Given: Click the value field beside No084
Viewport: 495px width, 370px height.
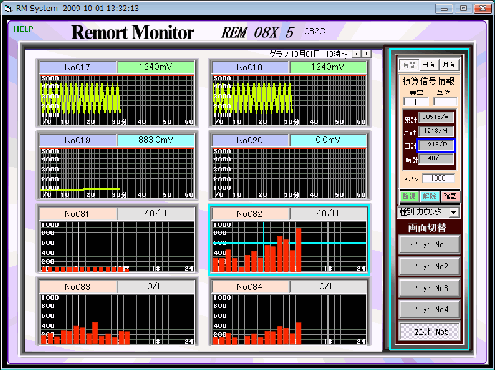Looking at the screenshot, I should 328,287.
